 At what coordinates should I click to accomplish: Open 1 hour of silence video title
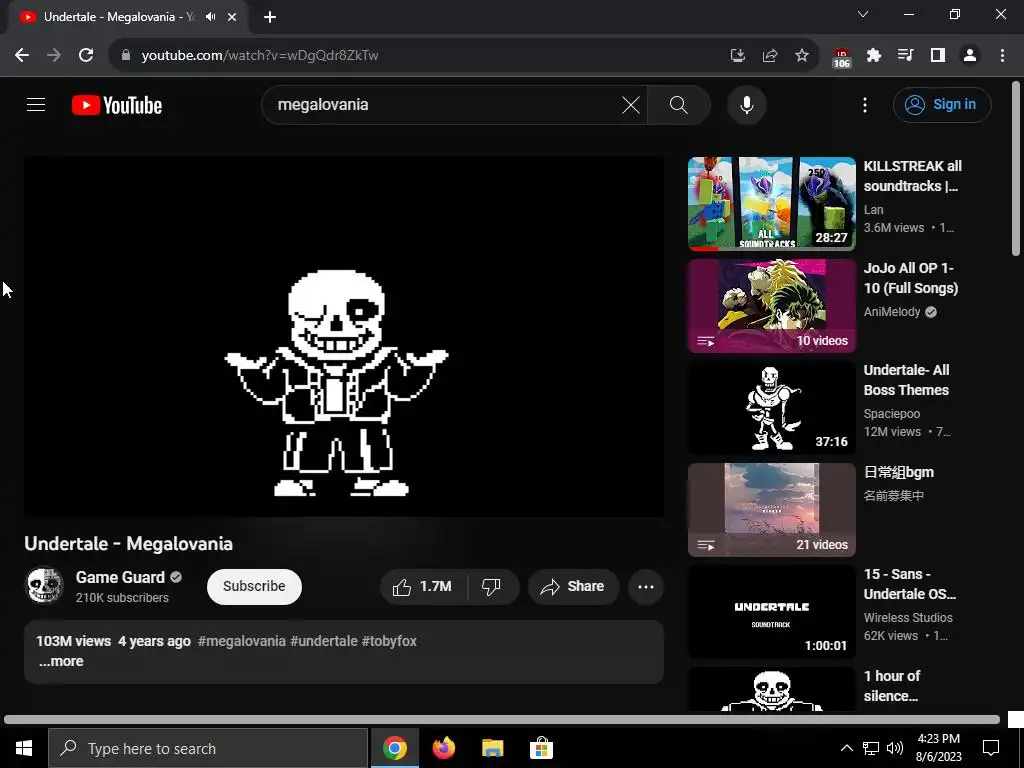[x=891, y=686]
